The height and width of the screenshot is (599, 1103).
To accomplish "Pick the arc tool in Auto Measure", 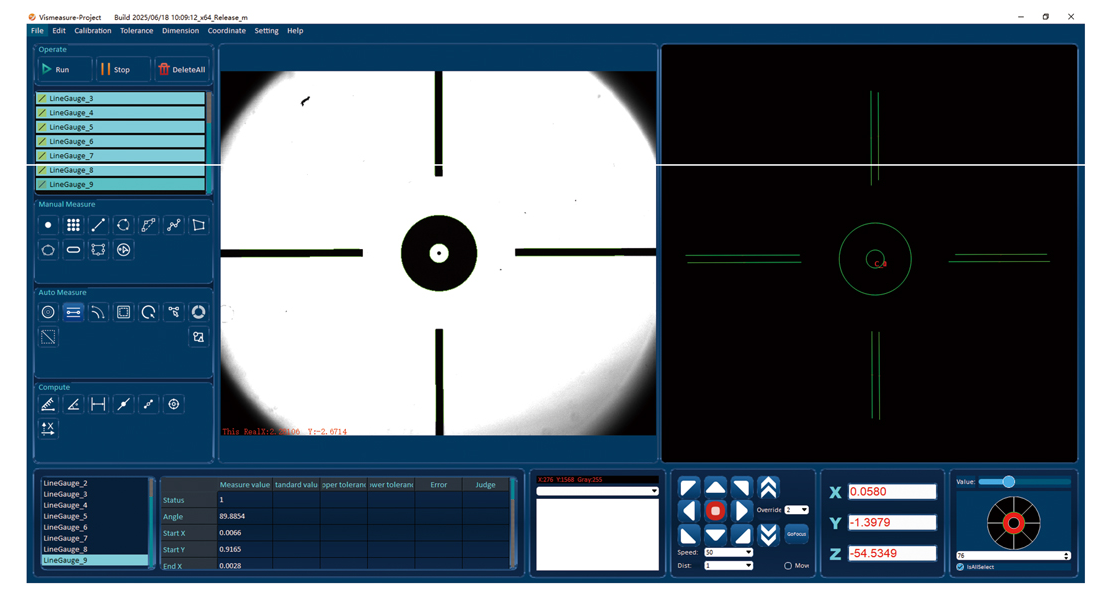I will pos(98,312).
